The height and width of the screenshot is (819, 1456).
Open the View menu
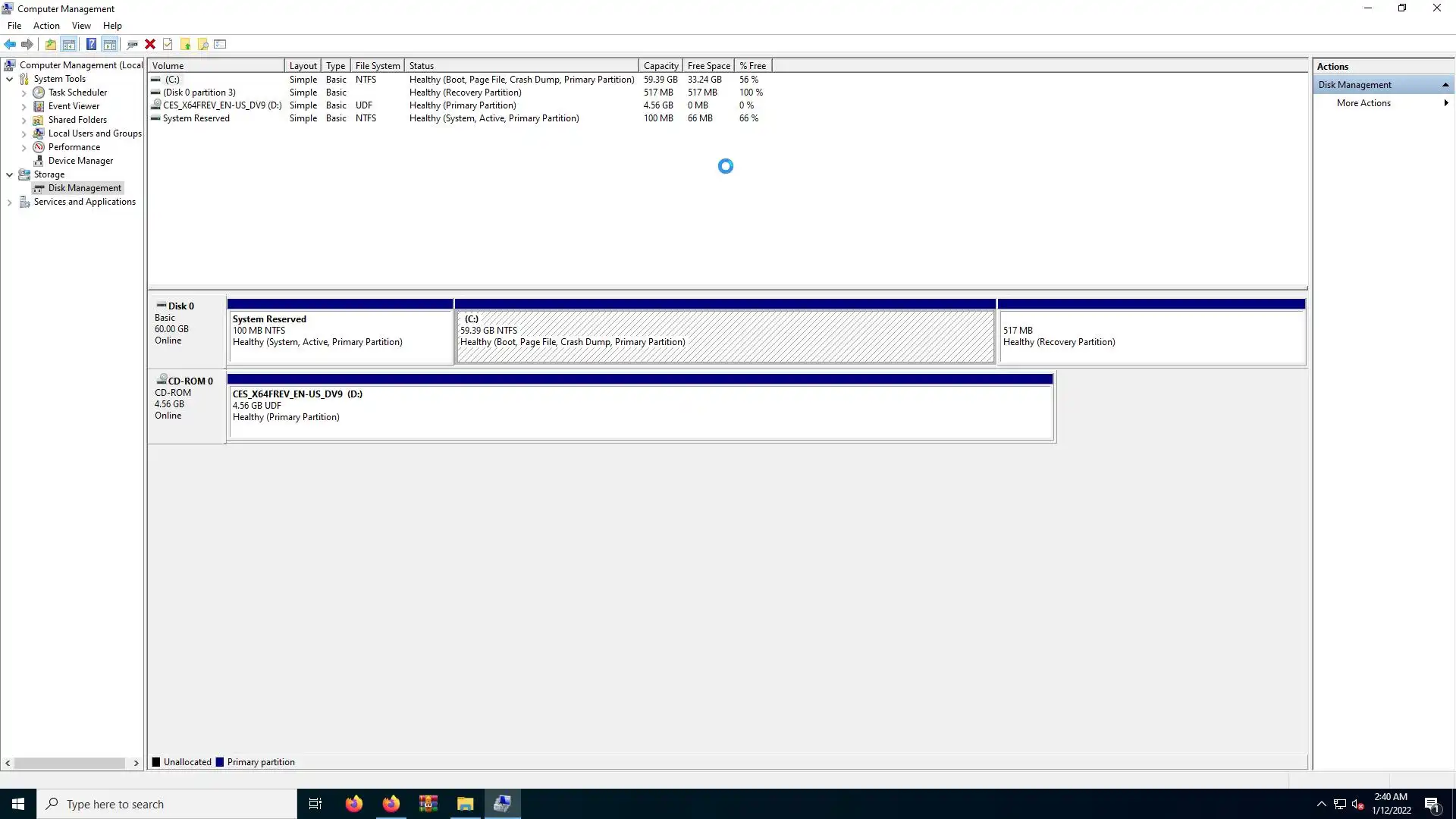click(x=81, y=26)
